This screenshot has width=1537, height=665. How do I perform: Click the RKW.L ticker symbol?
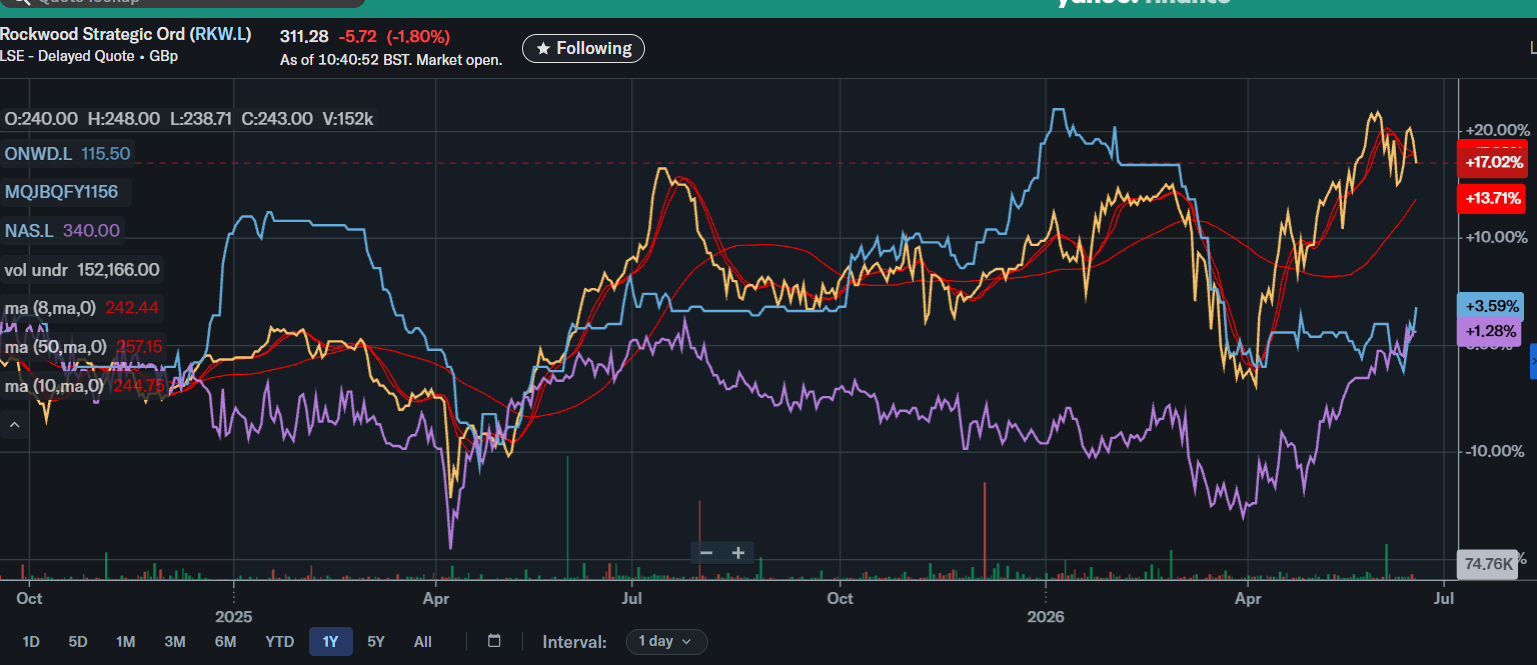222,34
